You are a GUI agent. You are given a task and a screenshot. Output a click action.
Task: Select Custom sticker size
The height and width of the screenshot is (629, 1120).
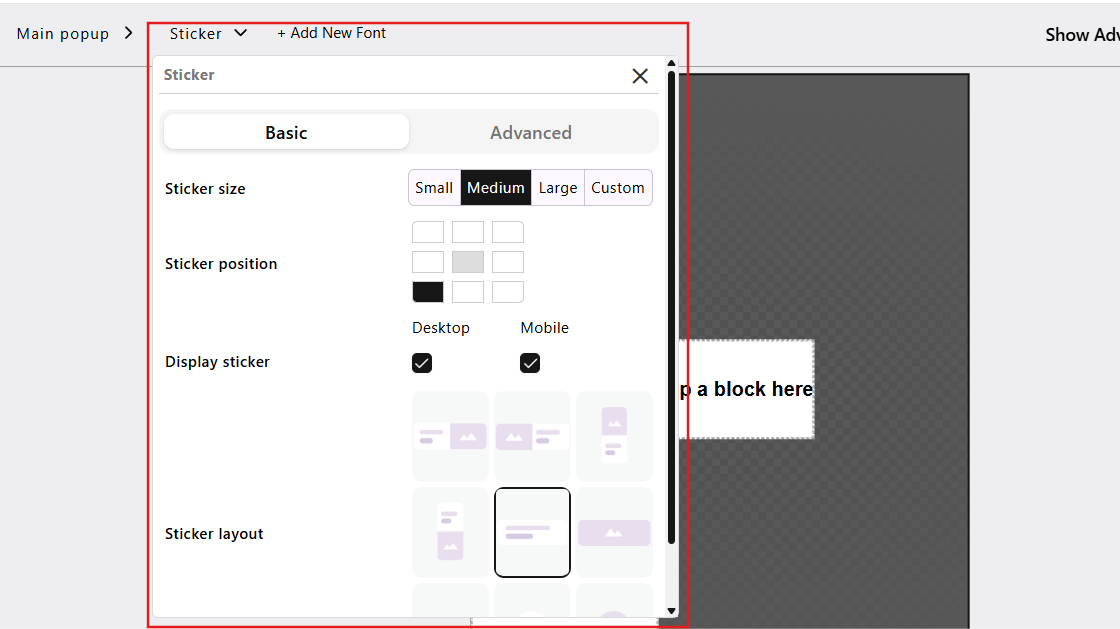(618, 188)
